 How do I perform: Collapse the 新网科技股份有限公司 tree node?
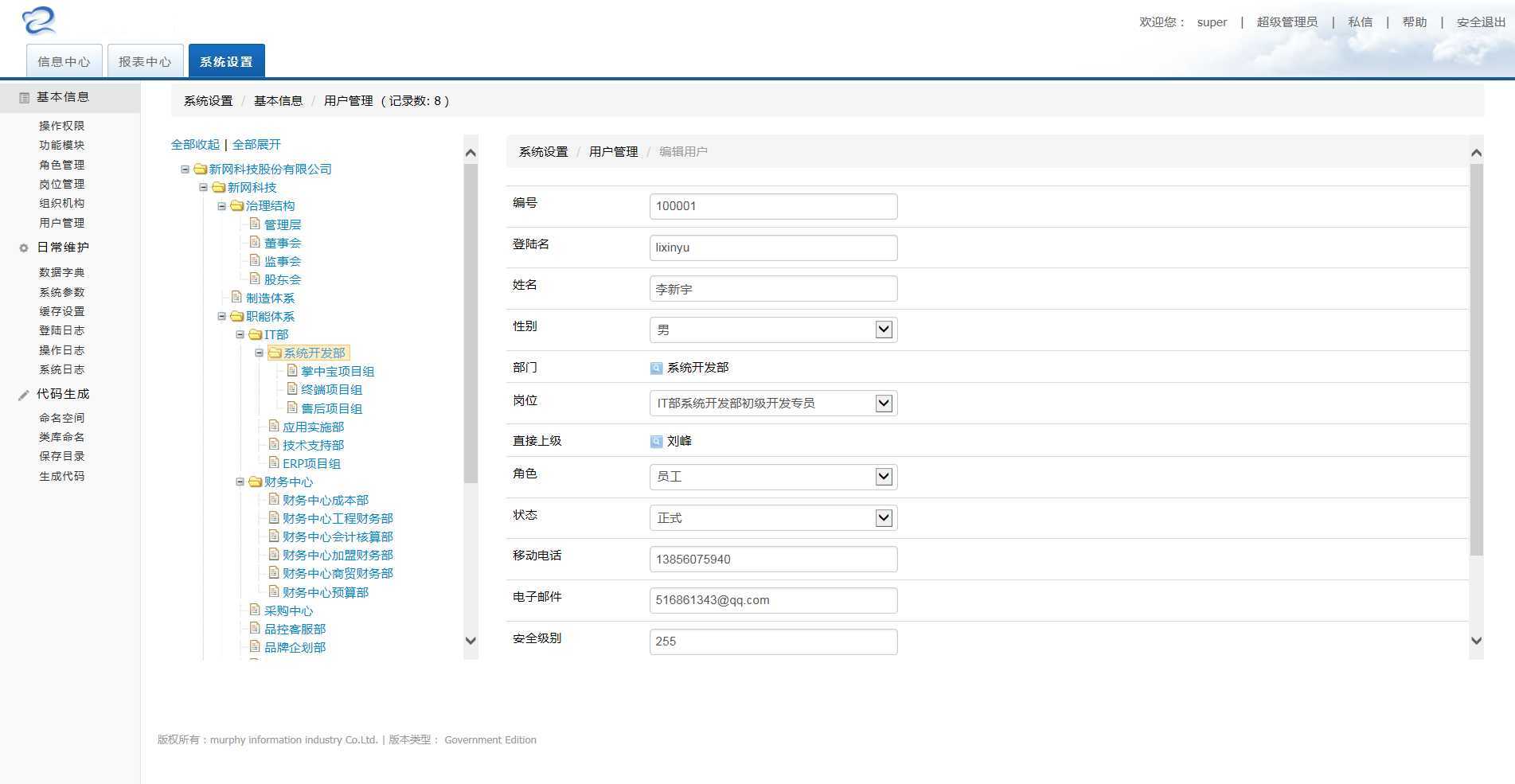point(185,170)
